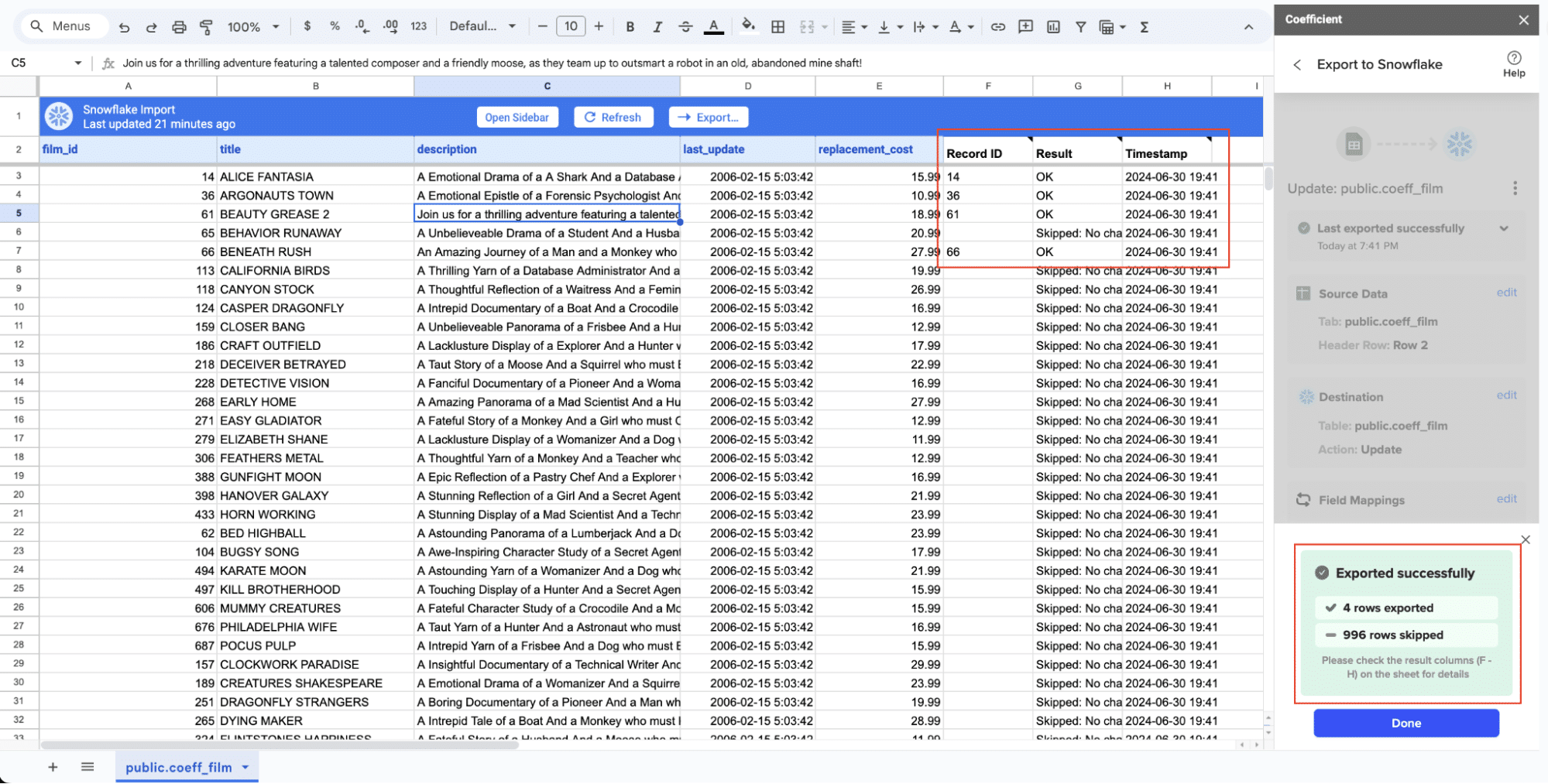Open the fill color bucket picker
This screenshot has width=1548, height=784.
748,26
